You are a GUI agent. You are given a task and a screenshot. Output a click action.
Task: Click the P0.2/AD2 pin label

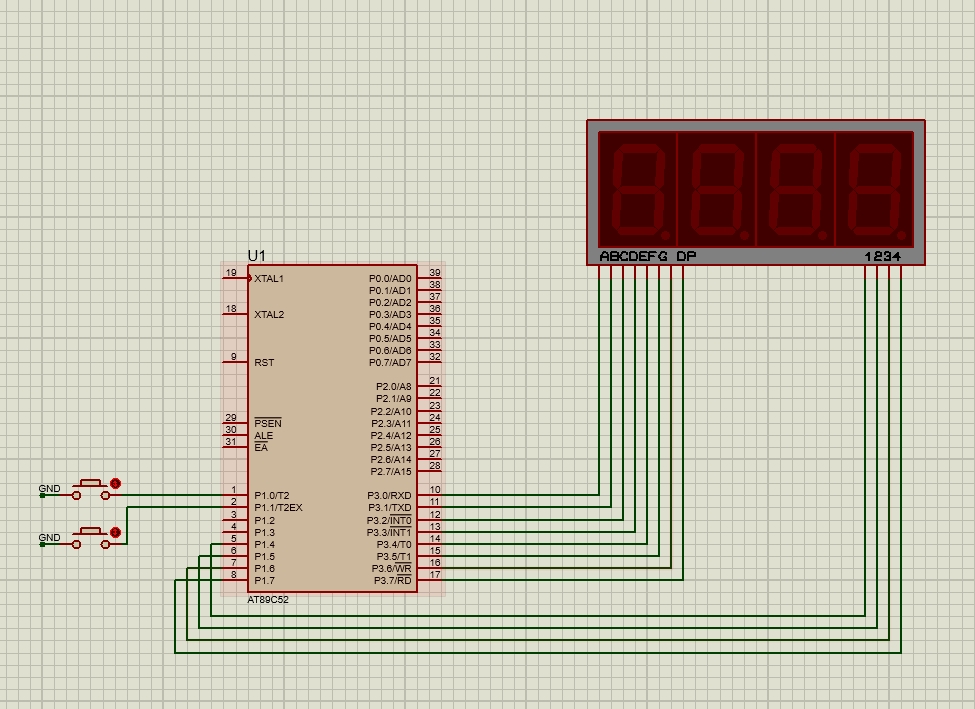point(390,302)
